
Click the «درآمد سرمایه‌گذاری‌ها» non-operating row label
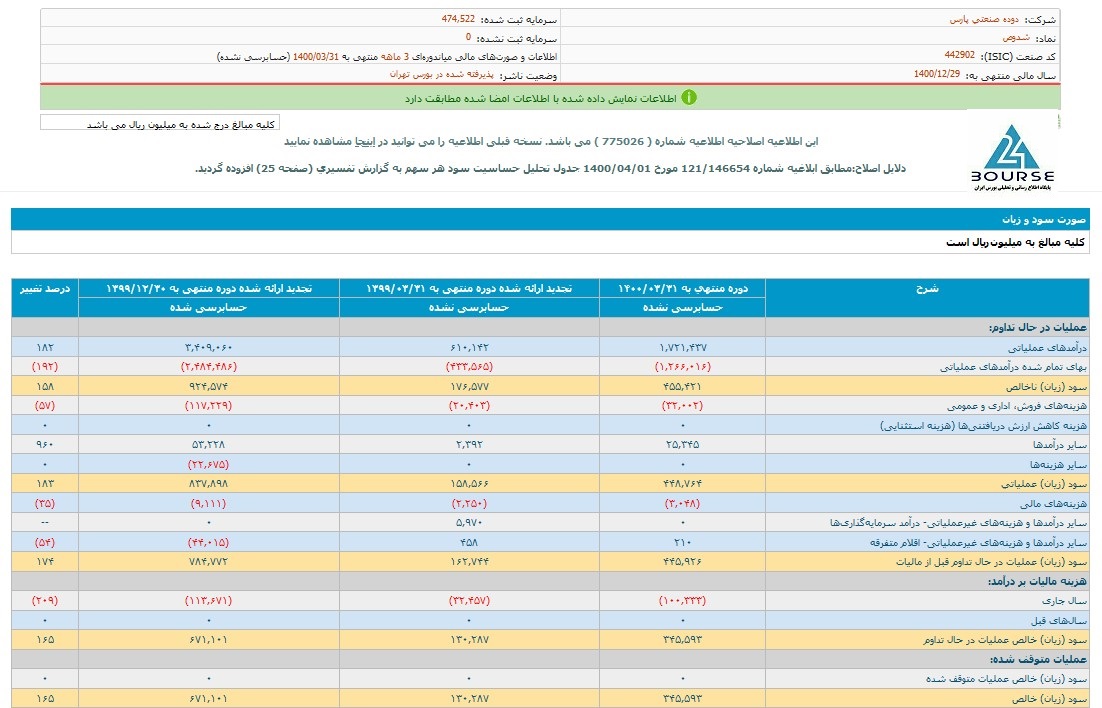[x=958, y=523]
